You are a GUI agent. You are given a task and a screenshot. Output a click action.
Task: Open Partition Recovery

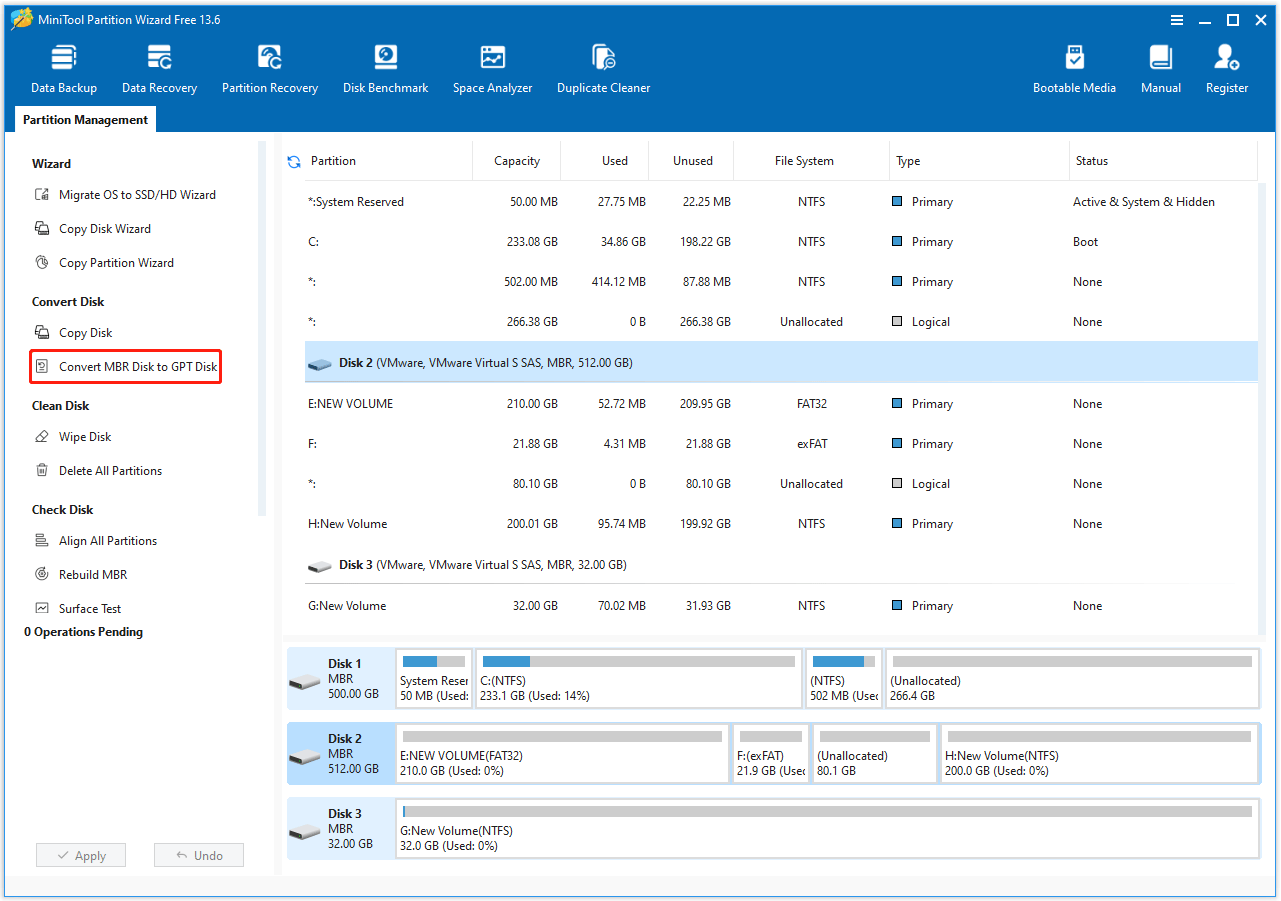coord(270,69)
